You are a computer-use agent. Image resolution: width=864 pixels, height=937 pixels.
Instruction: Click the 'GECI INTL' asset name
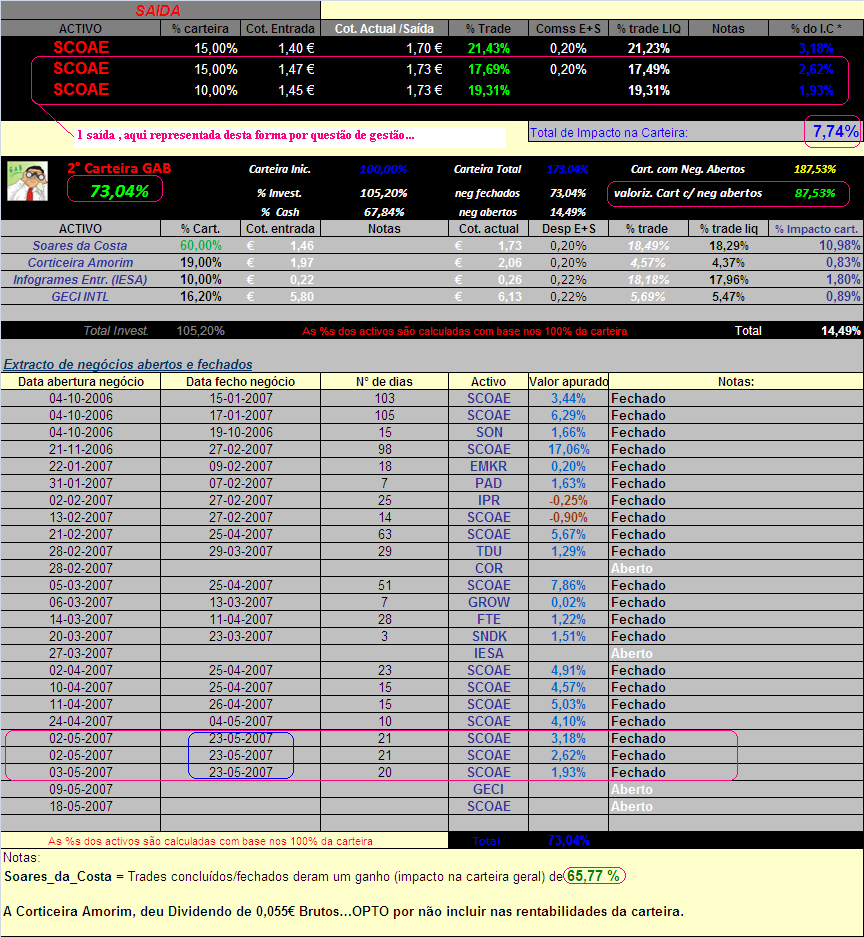point(80,296)
